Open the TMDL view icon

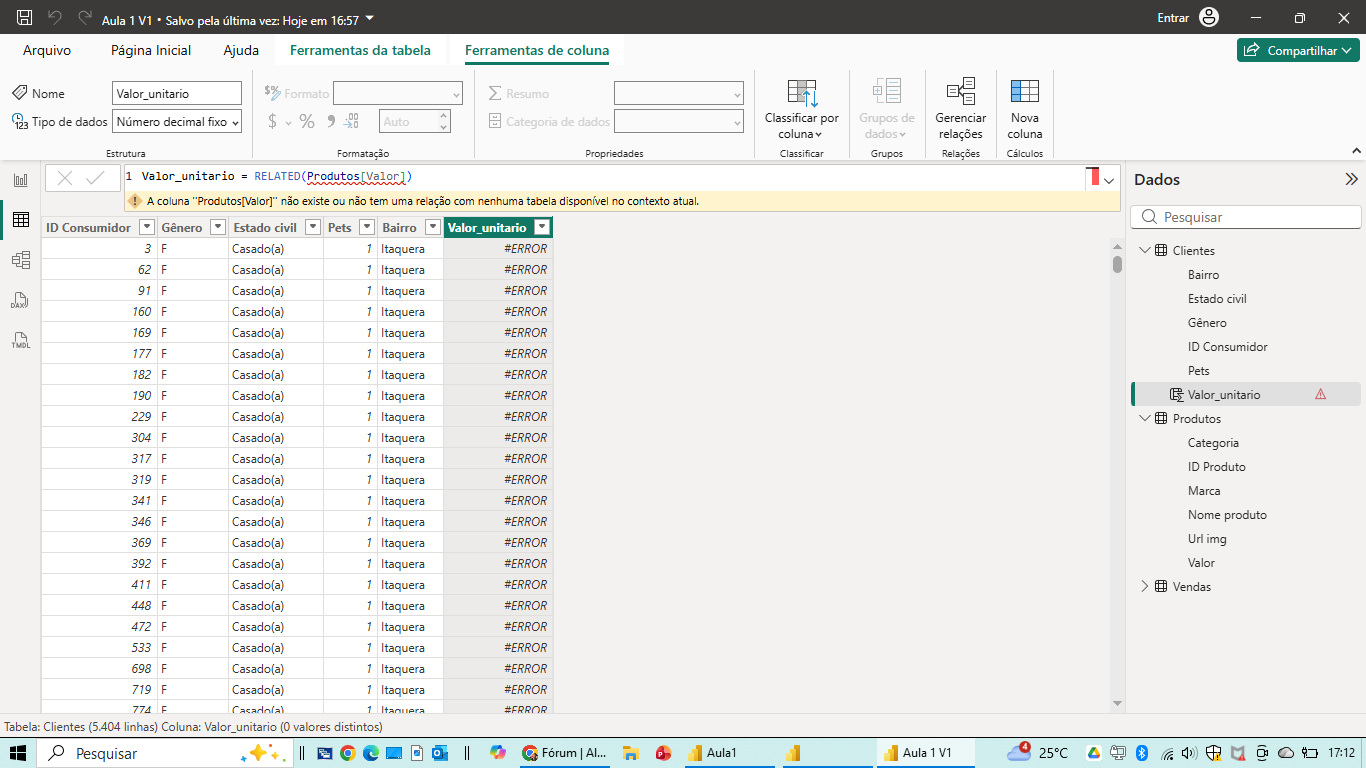pos(20,340)
